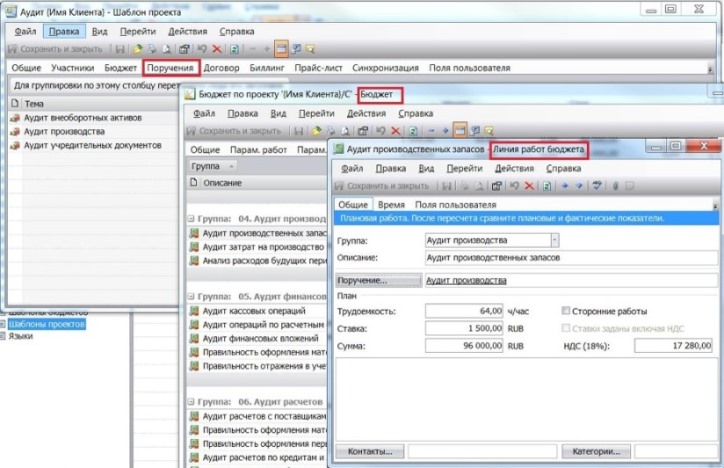The width and height of the screenshot is (724, 468).
Task: Select the Аудит учредительных документов row
Action: (92, 145)
